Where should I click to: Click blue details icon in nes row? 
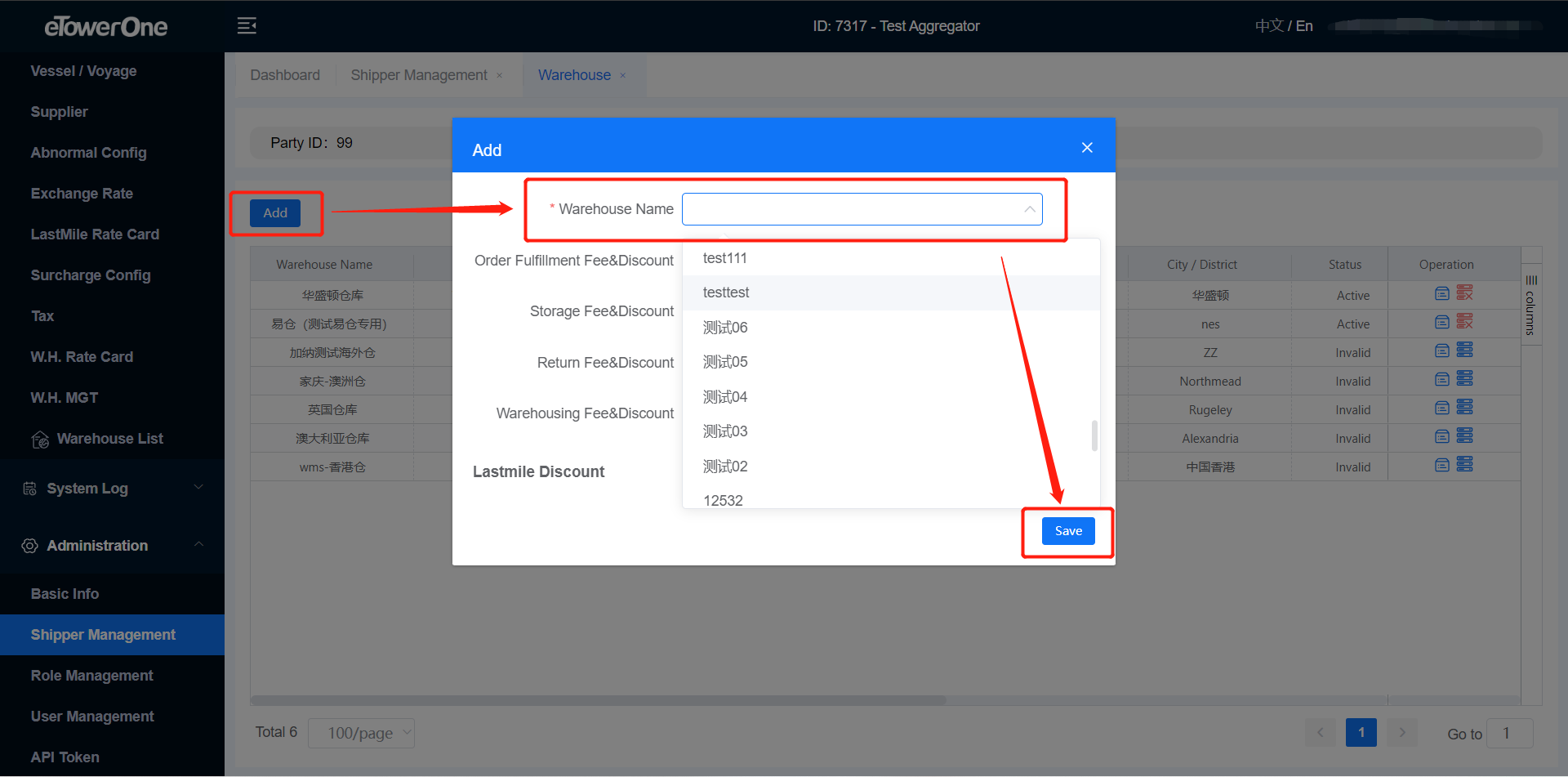click(1442, 323)
